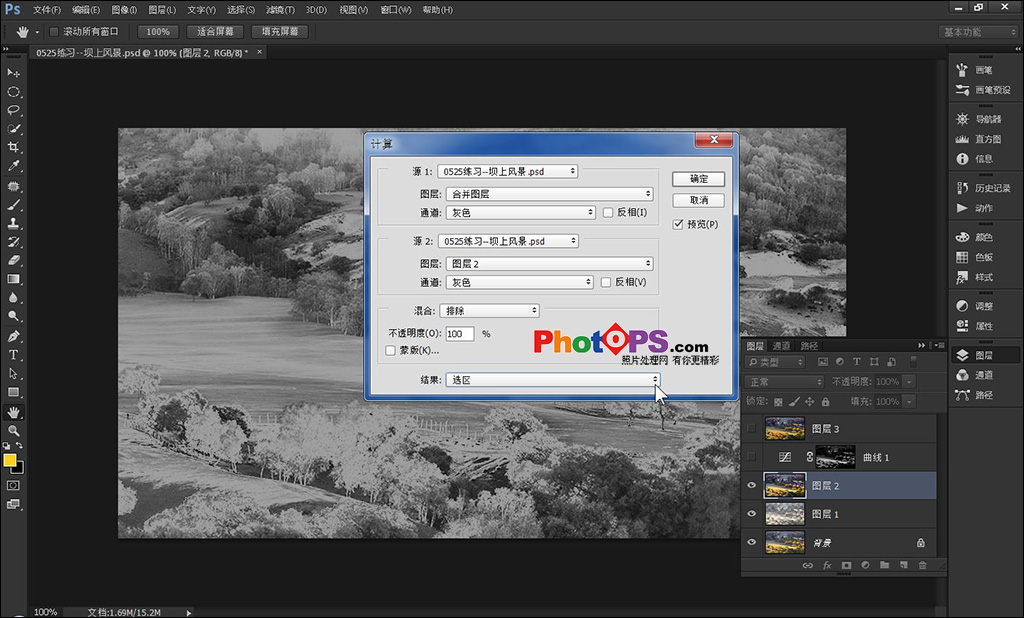Open the 图像(I) menu
1024x618 pixels.
(x=124, y=10)
